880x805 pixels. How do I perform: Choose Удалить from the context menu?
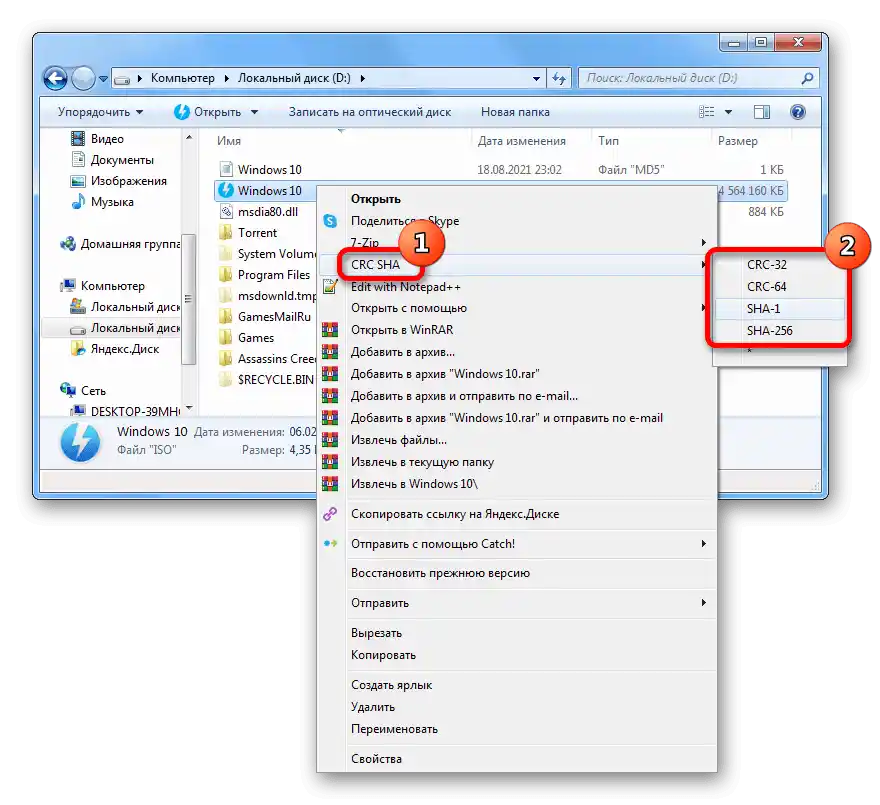tap(373, 707)
